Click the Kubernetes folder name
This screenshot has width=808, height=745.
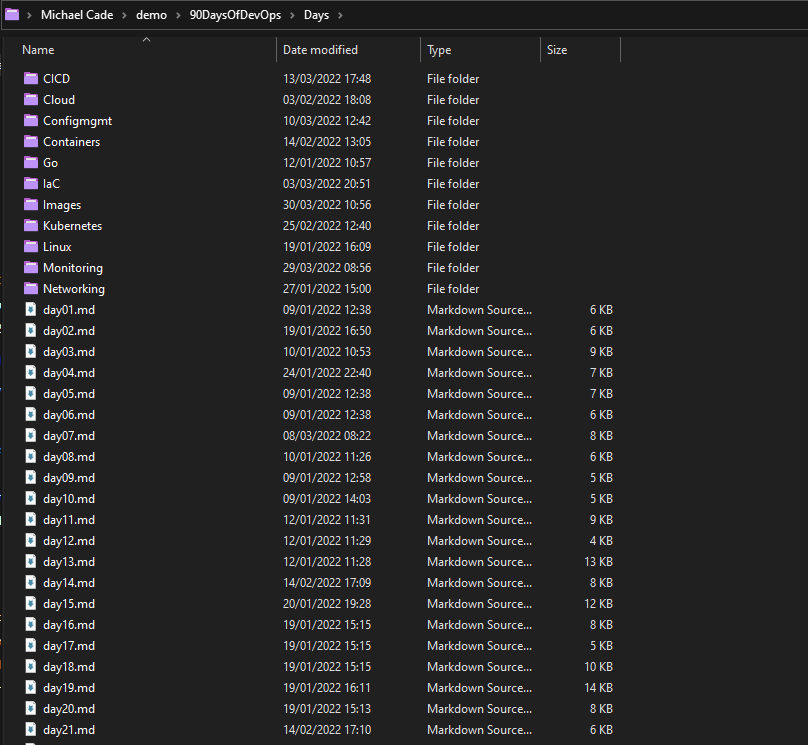tap(73, 226)
